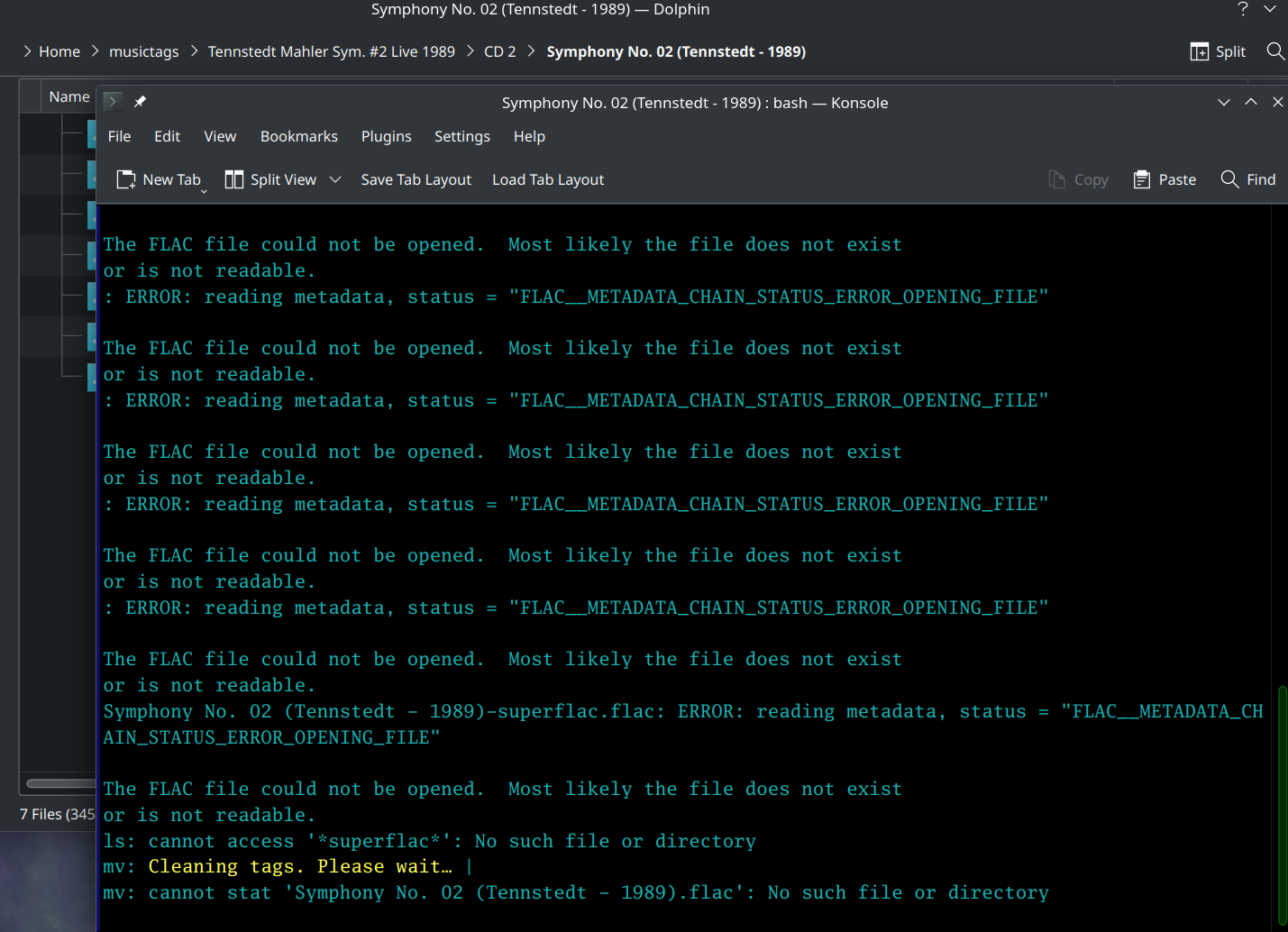
Task: Open the Split View dropdown arrow
Action: click(x=335, y=179)
